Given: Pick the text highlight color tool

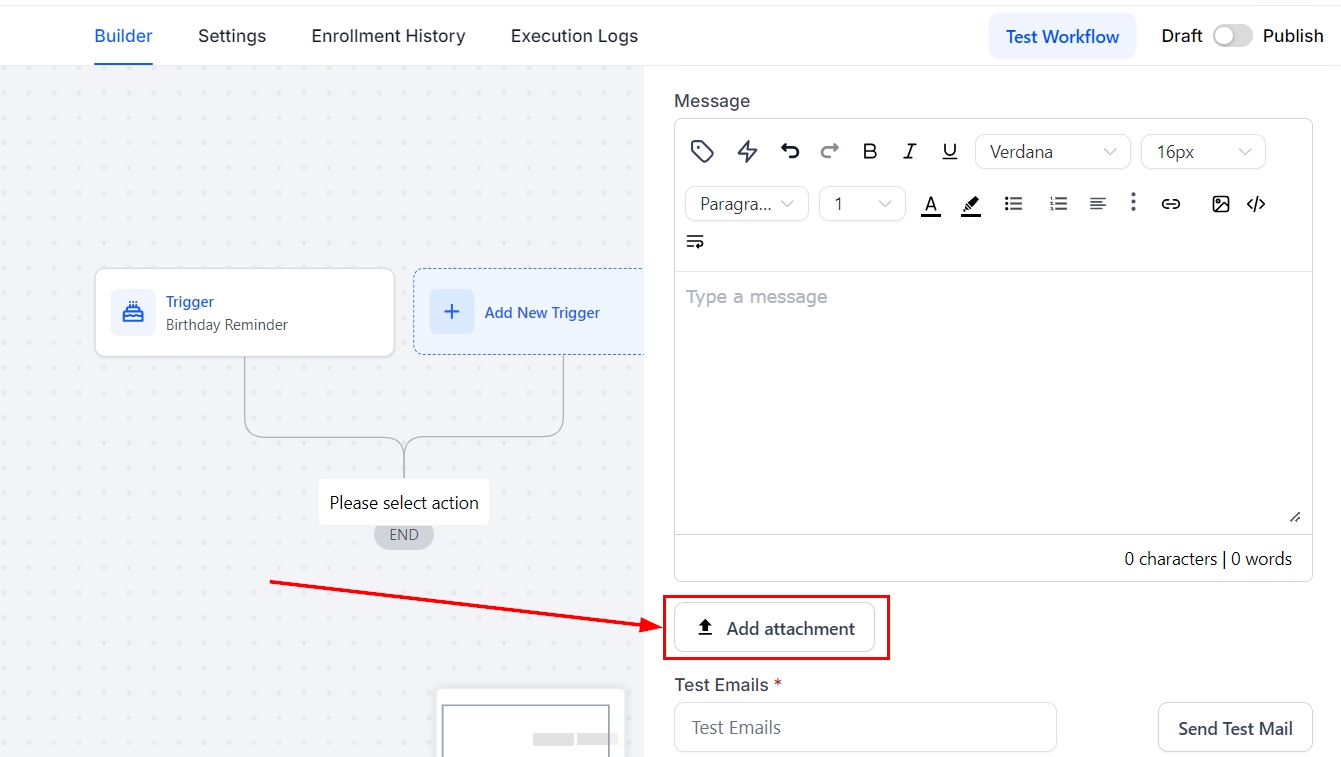Looking at the screenshot, I should point(970,204).
